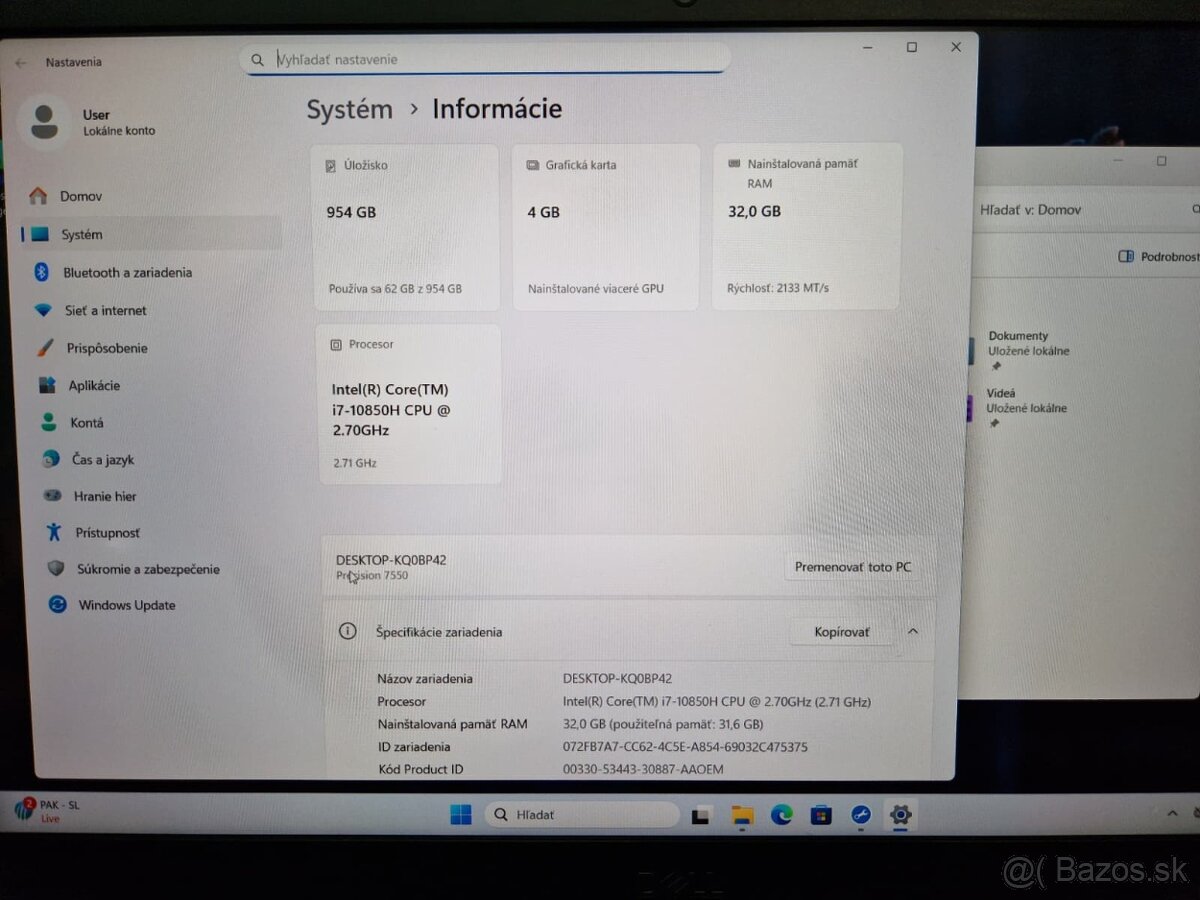1200x900 pixels.
Task: Launch Microsoft Edge from the taskbar
Action: point(782,815)
